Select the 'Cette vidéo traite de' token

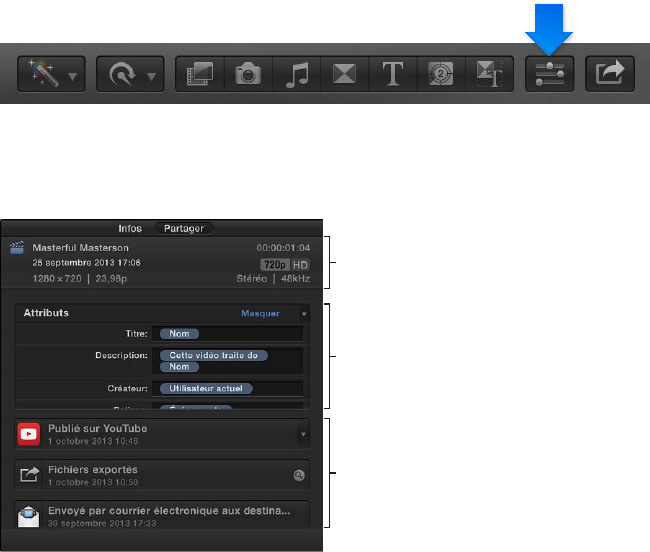(213, 355)
